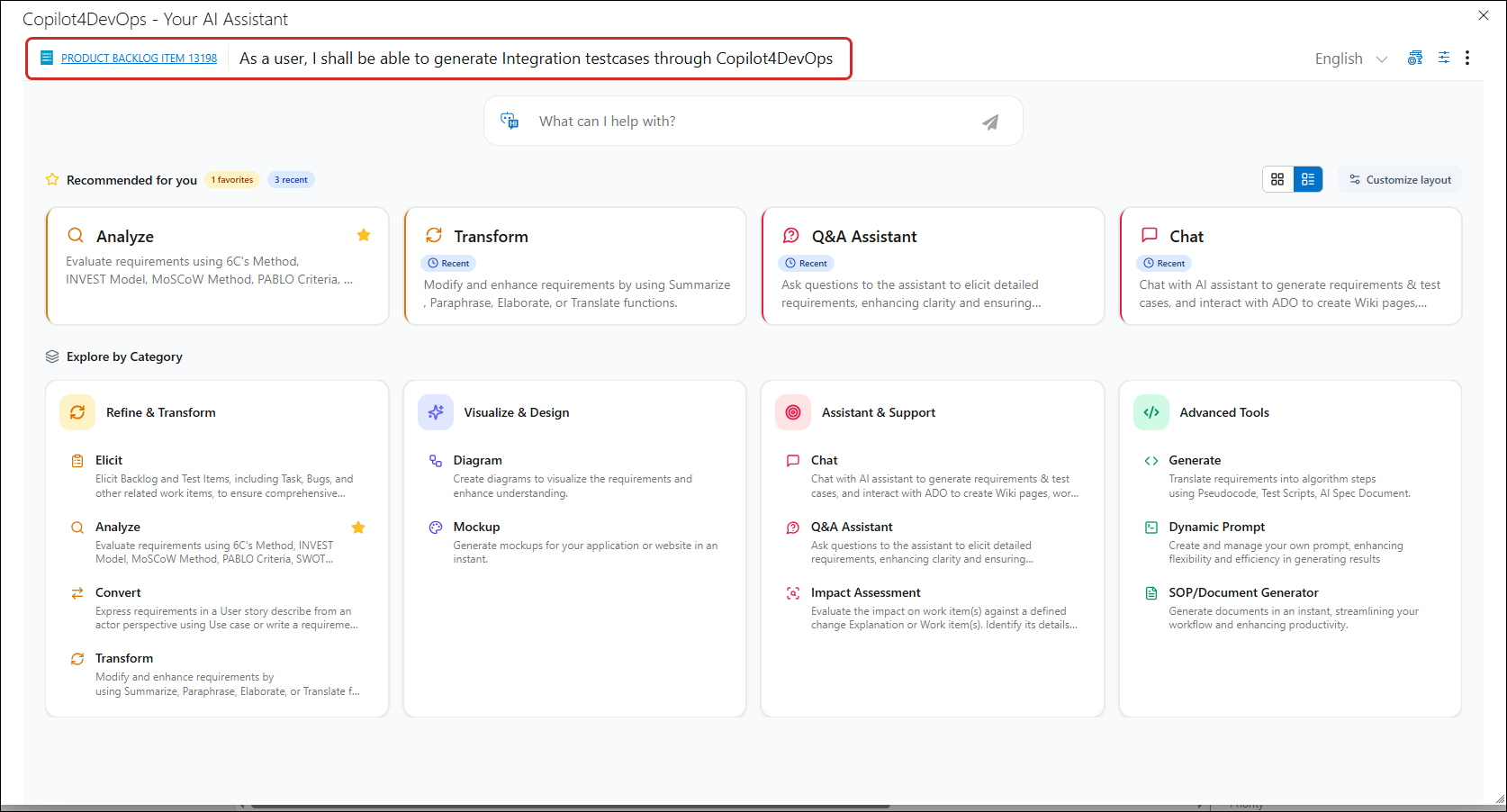Viewport: 1507px width, 812px height.
Task: Toggle the star on Analyze list entry
Action: click(x=358, y=528)
